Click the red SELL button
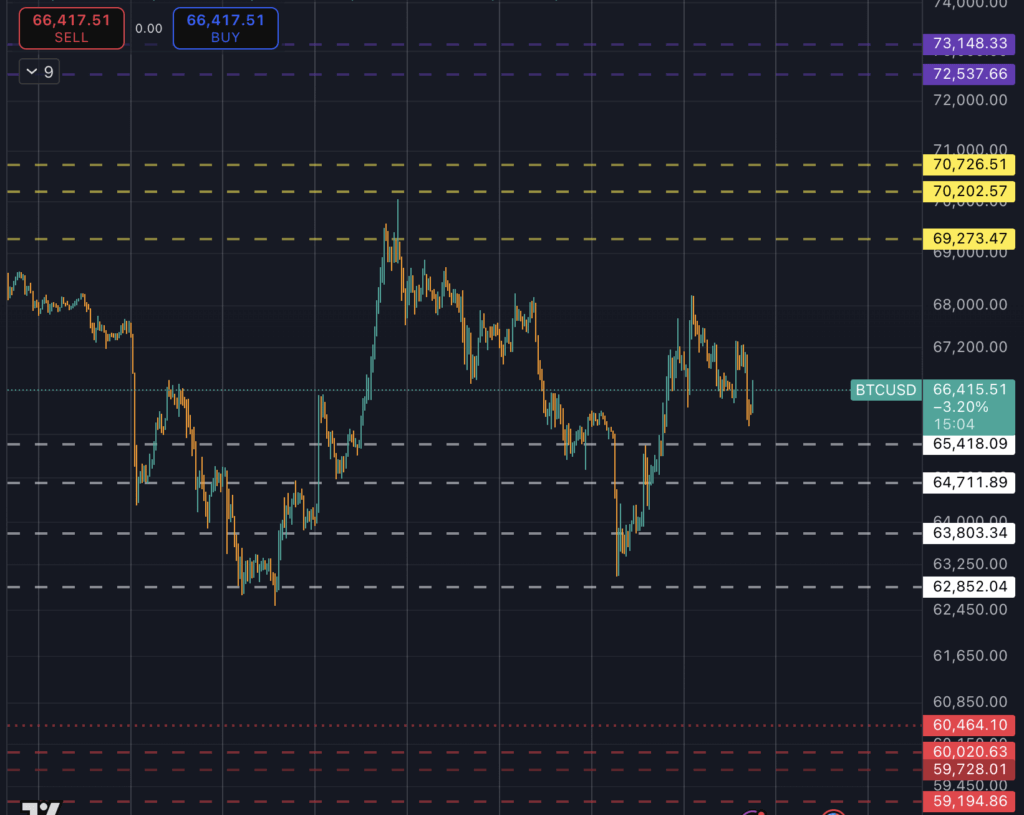Image resolution: width=1024 pixels, height=815 pixels. [71, 28]
